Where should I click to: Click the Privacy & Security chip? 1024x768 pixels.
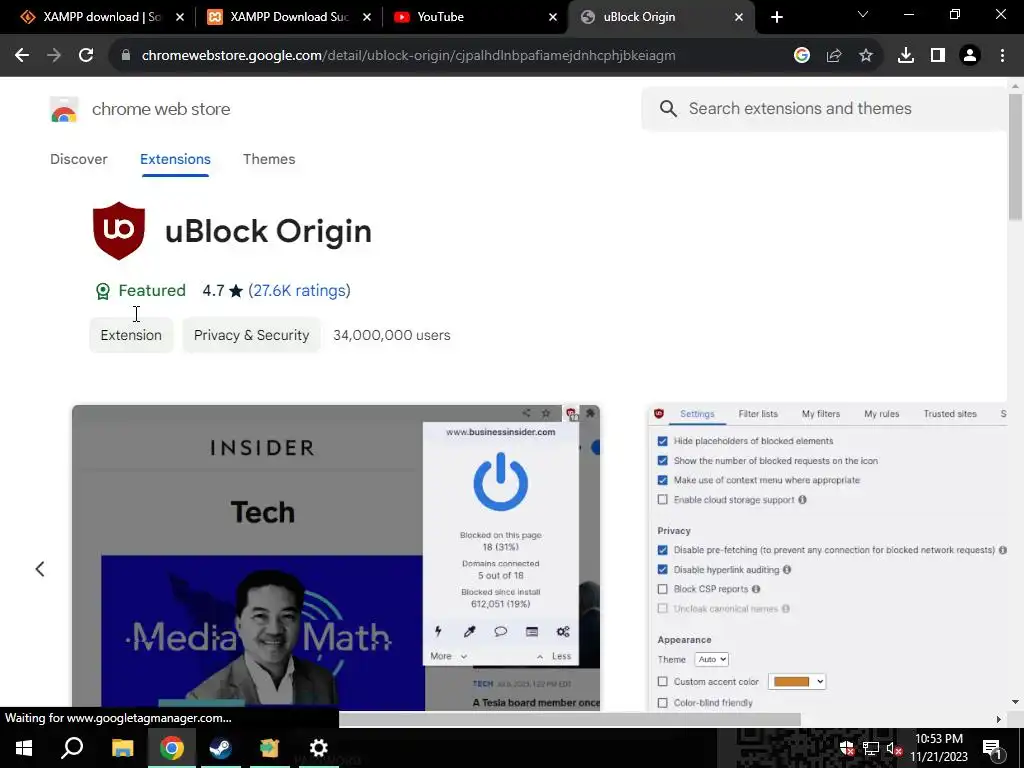251,335
